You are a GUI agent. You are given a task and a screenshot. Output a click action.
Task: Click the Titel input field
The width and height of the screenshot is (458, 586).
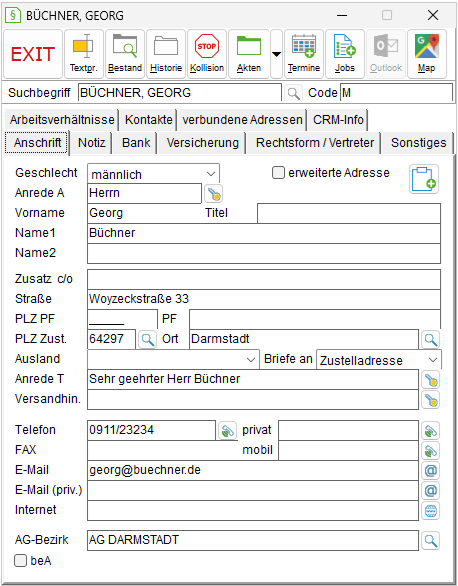349,213
